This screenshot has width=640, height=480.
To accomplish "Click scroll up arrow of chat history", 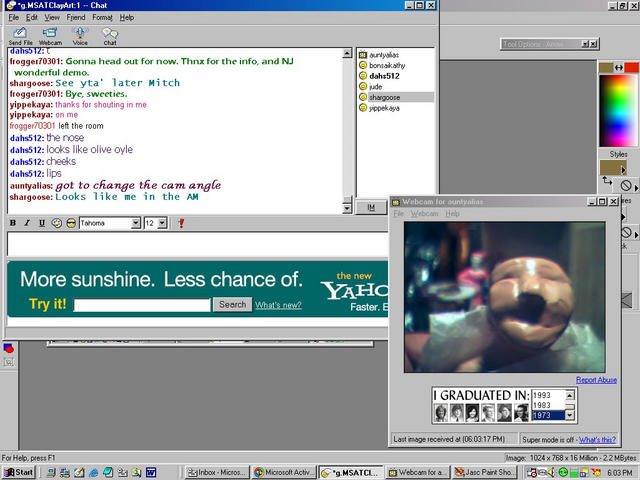I will [347, 53].
